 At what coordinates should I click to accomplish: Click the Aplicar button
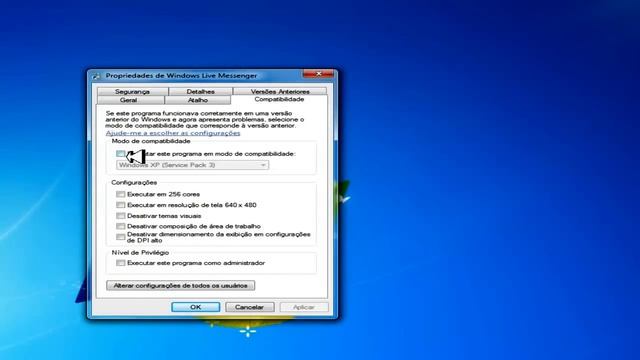click(304, 307)
